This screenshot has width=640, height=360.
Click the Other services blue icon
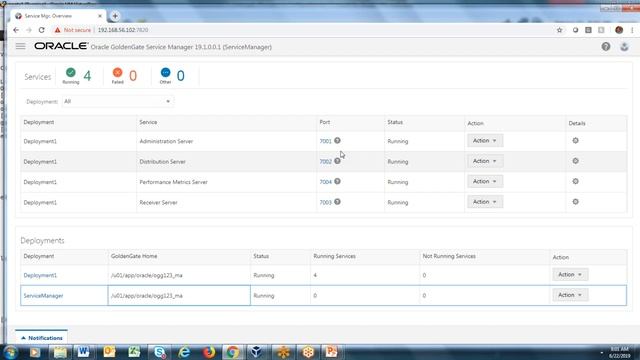click(x=165, y=73)
